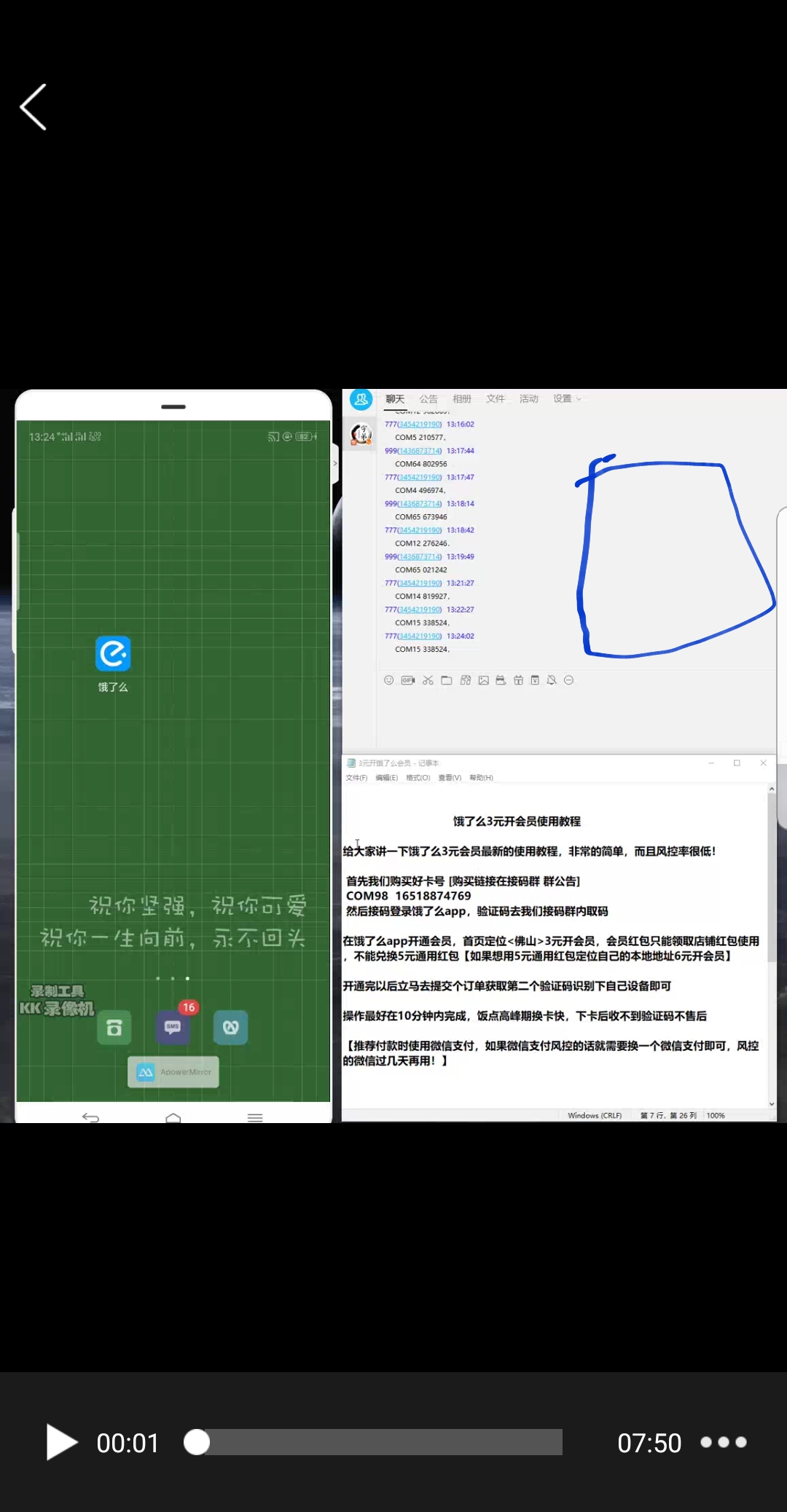
Task: Click the group avatar icon in chat header
Action: (x=361, y=399)
